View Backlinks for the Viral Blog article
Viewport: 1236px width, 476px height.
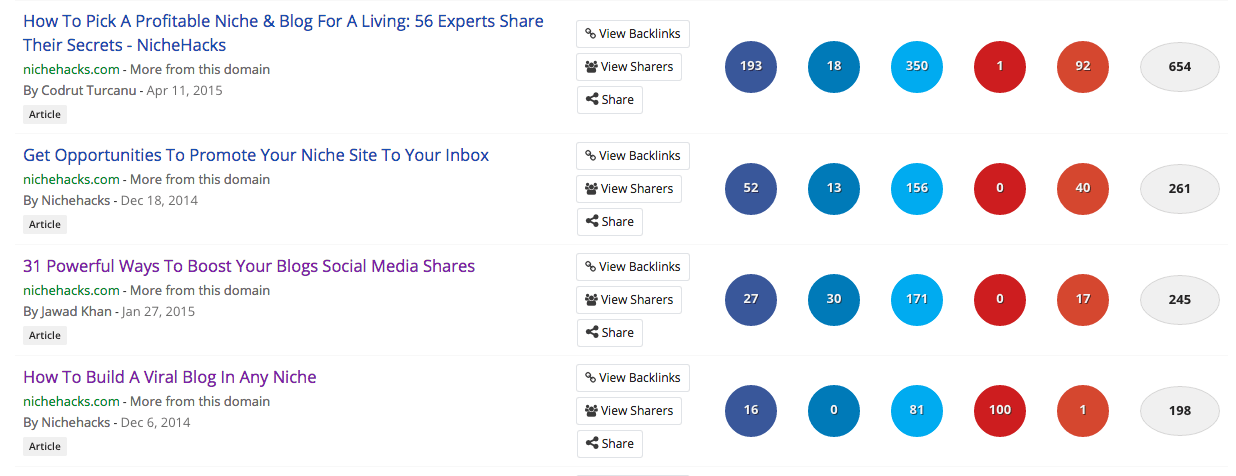(633, 378)
